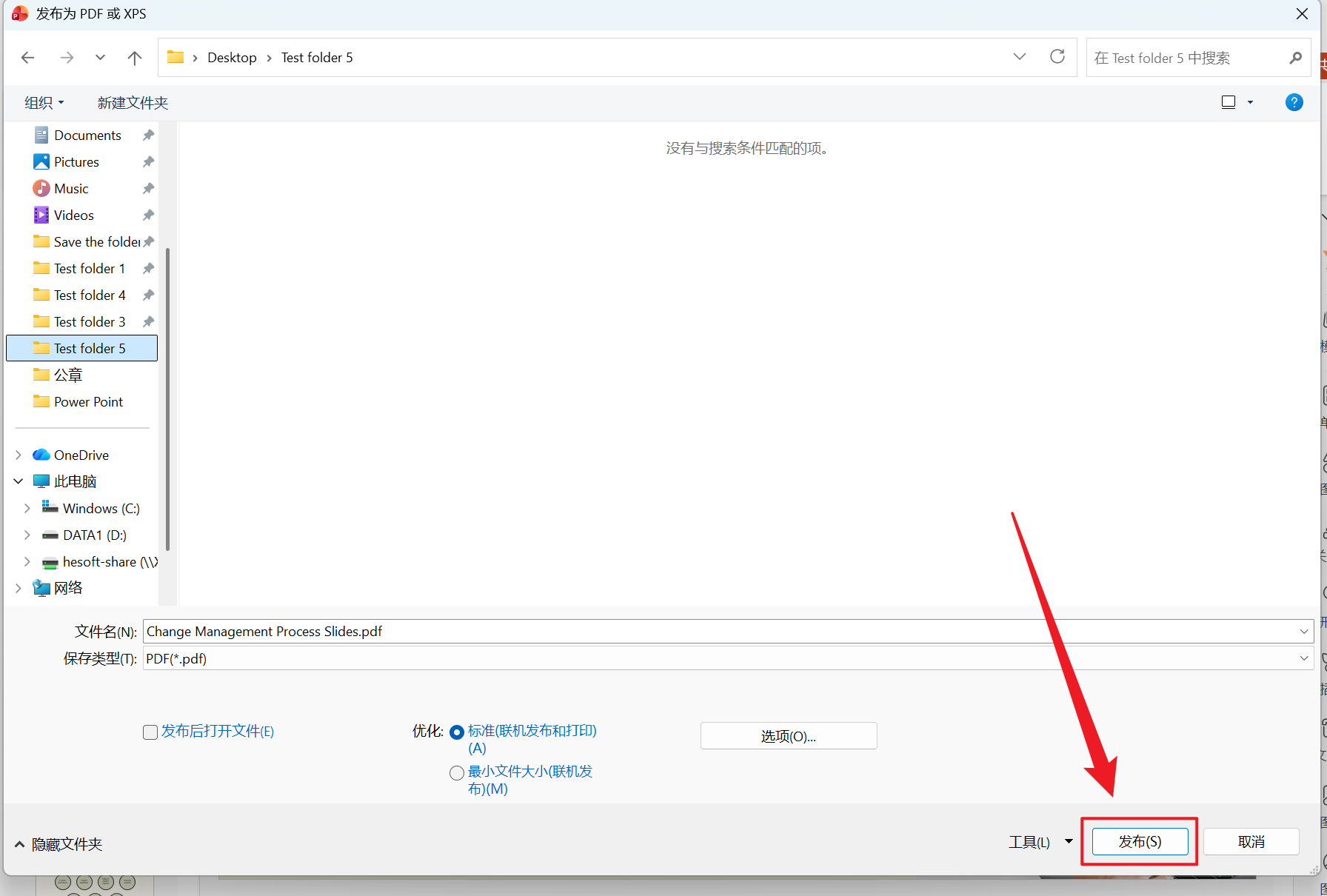
Task: Enable the open file after publishing checkbox
Action: tap(150, 732)
